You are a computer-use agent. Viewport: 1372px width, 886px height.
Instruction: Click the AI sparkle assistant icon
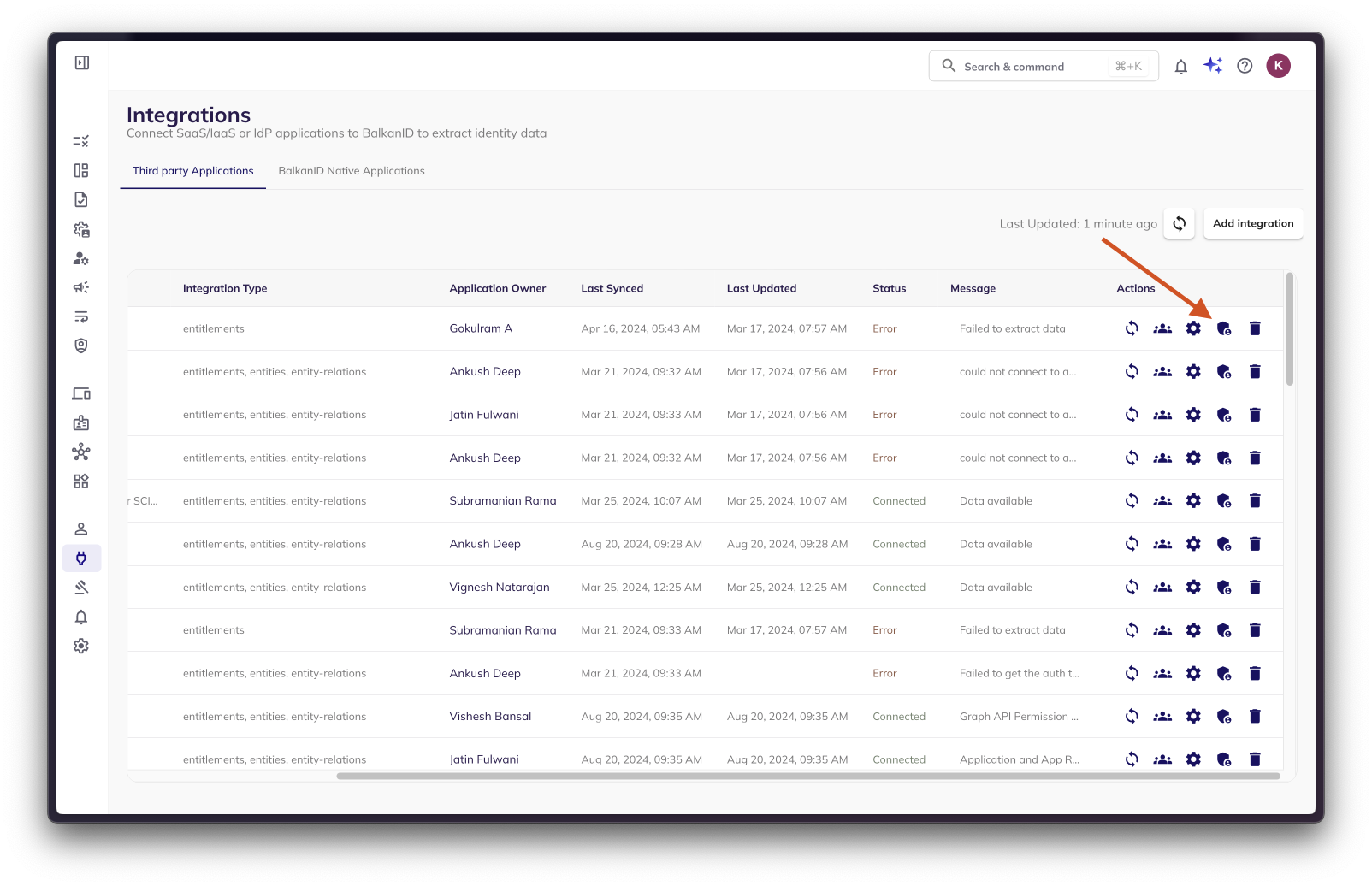click(1213, 66)
